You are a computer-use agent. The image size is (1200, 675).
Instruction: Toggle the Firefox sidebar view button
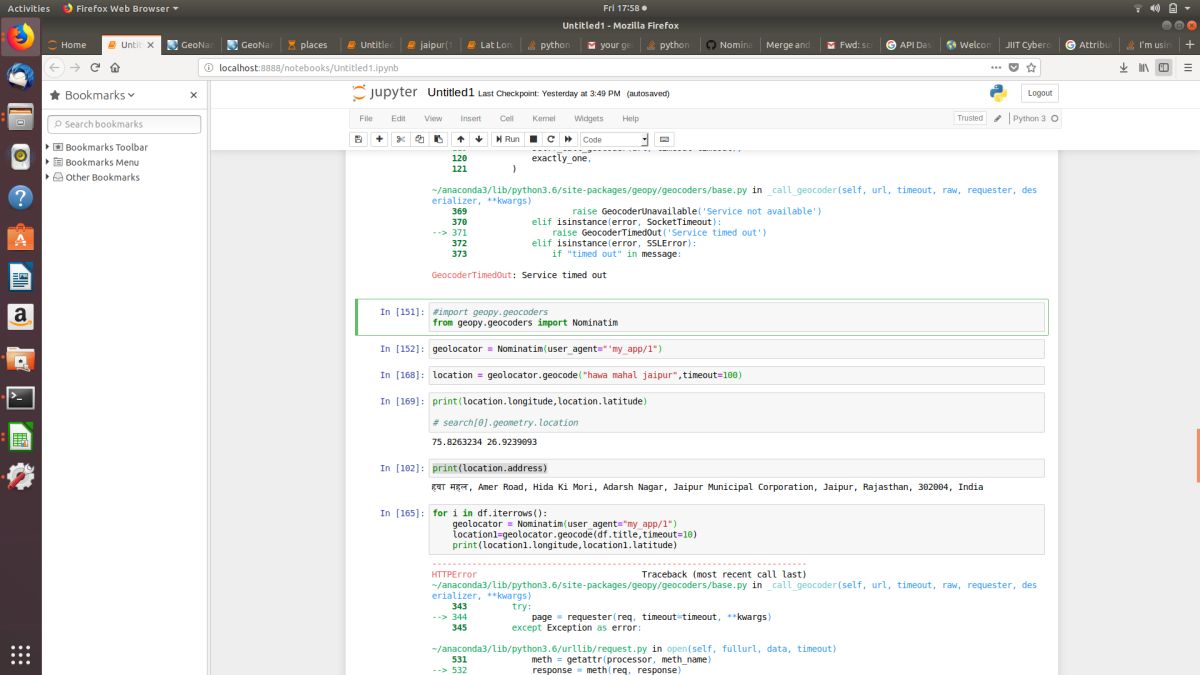(1164, 67)
